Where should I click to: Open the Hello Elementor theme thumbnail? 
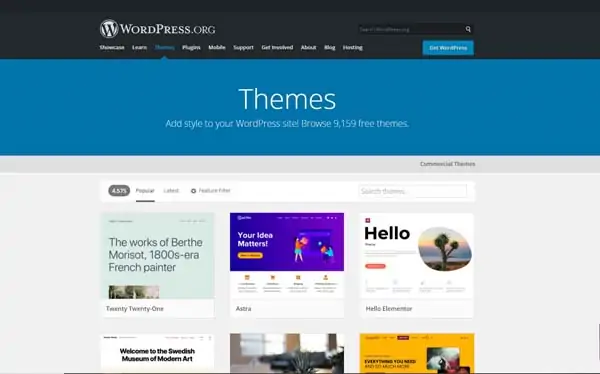417,256
